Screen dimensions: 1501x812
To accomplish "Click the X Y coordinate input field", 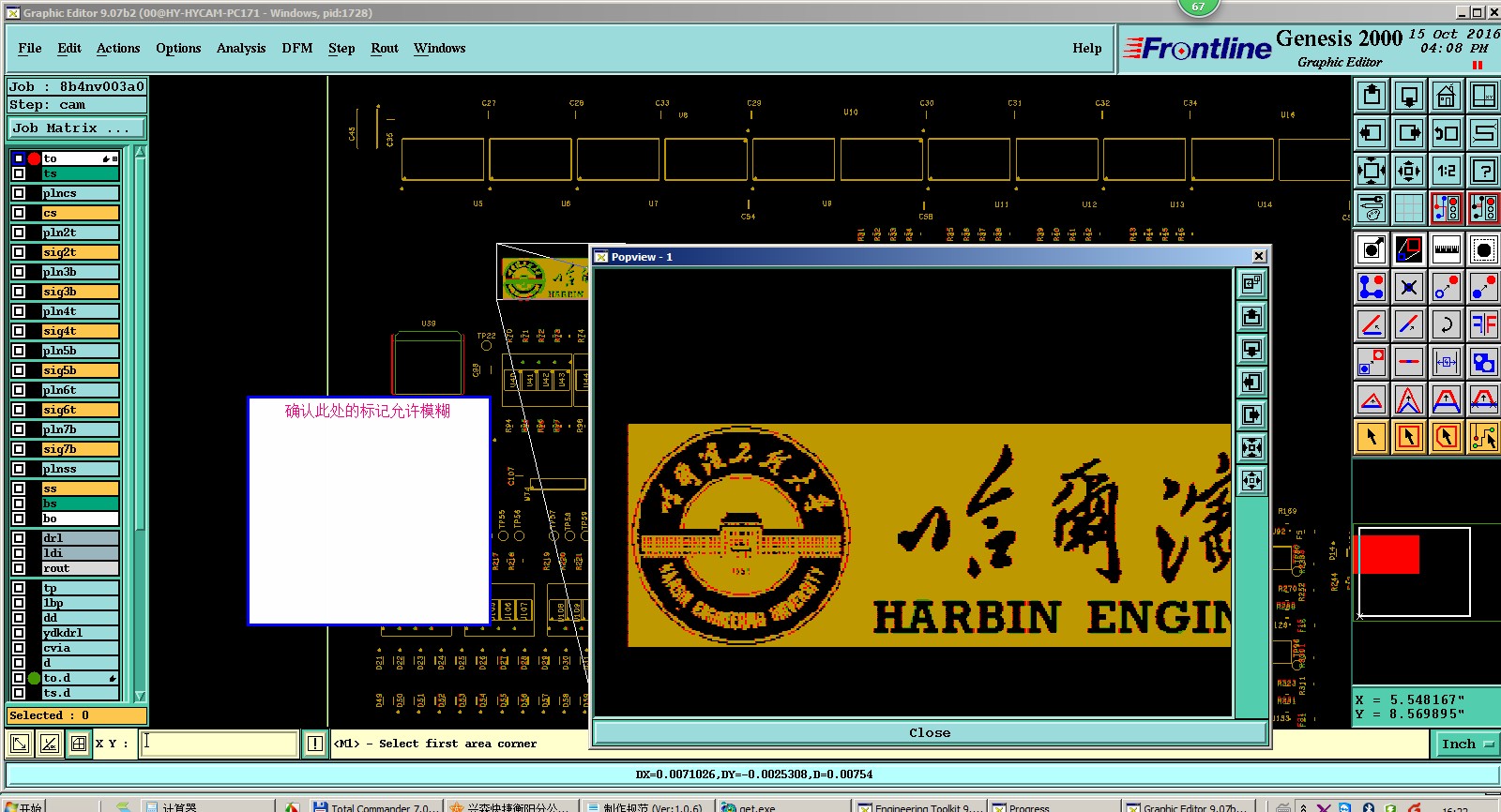I will click(x=220, y=744).
